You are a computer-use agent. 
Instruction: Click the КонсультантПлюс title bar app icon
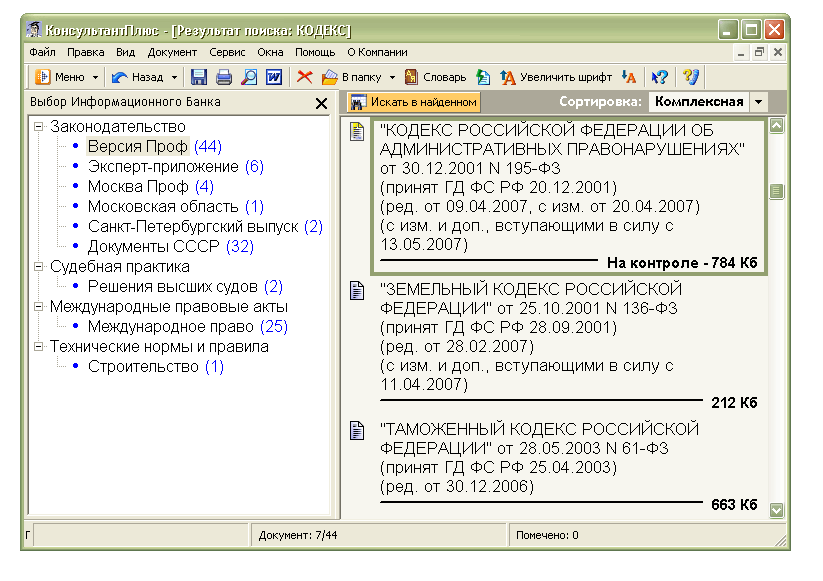coord(34,30)
